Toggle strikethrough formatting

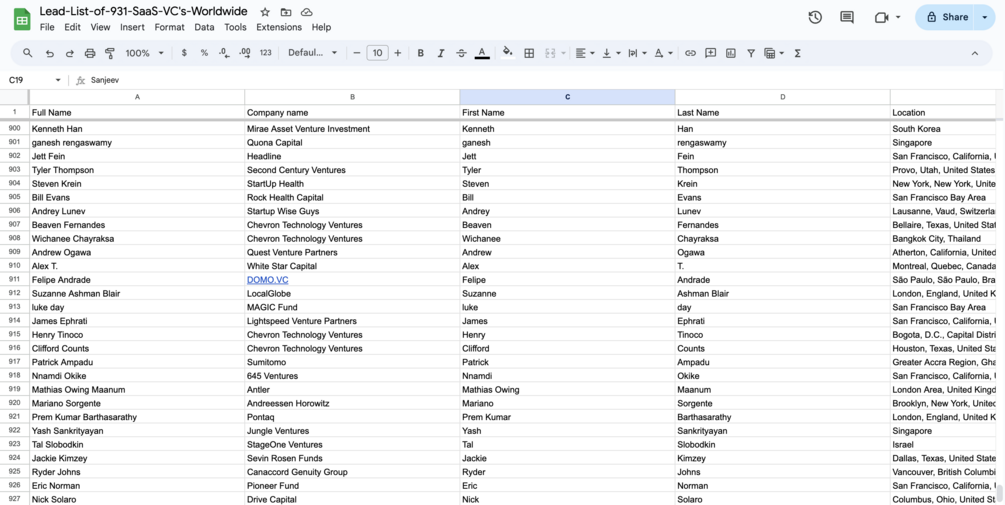click(461, 53)
